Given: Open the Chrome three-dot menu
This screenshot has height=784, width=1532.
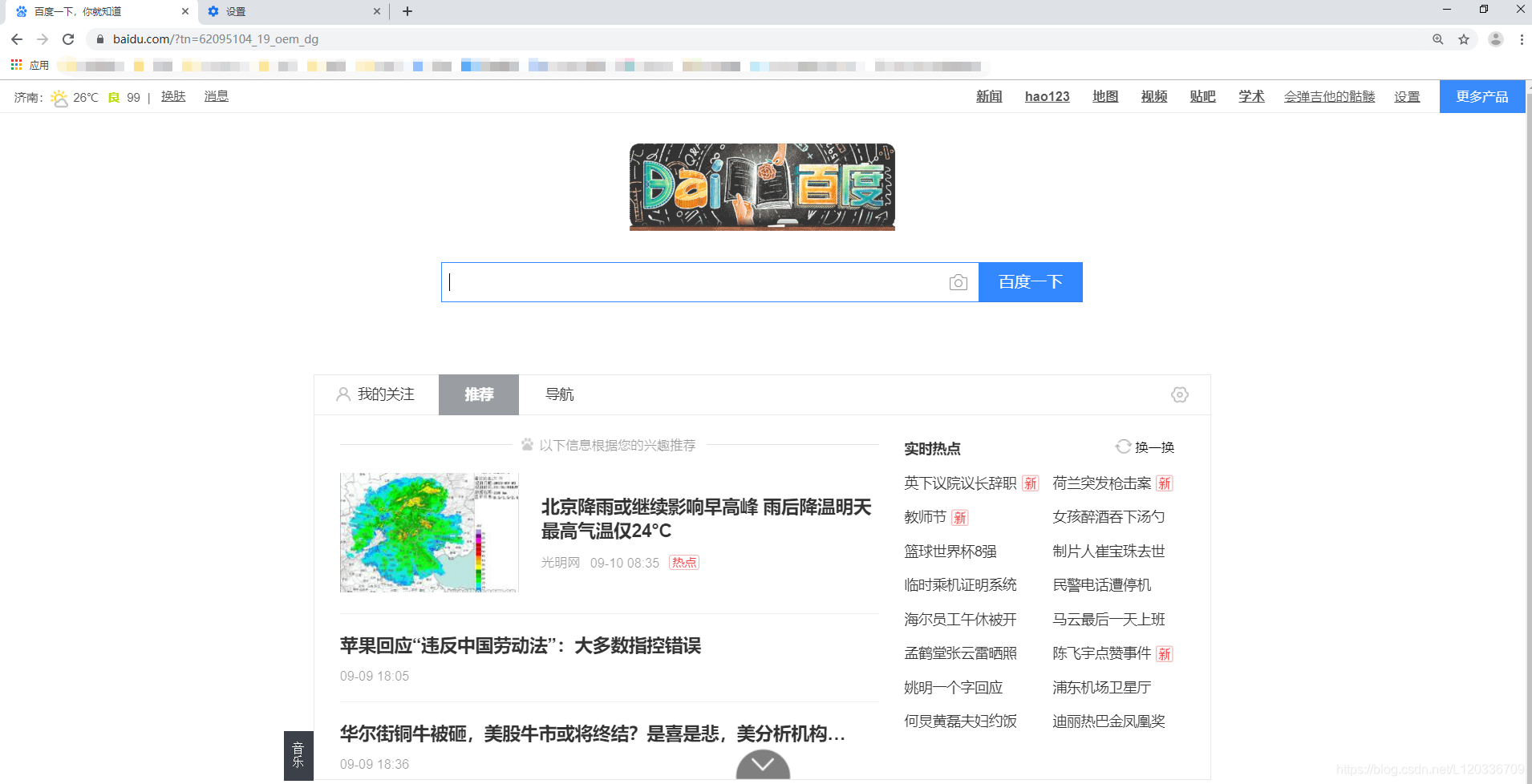Looking at the screenshot, I should pos(1522,39).
